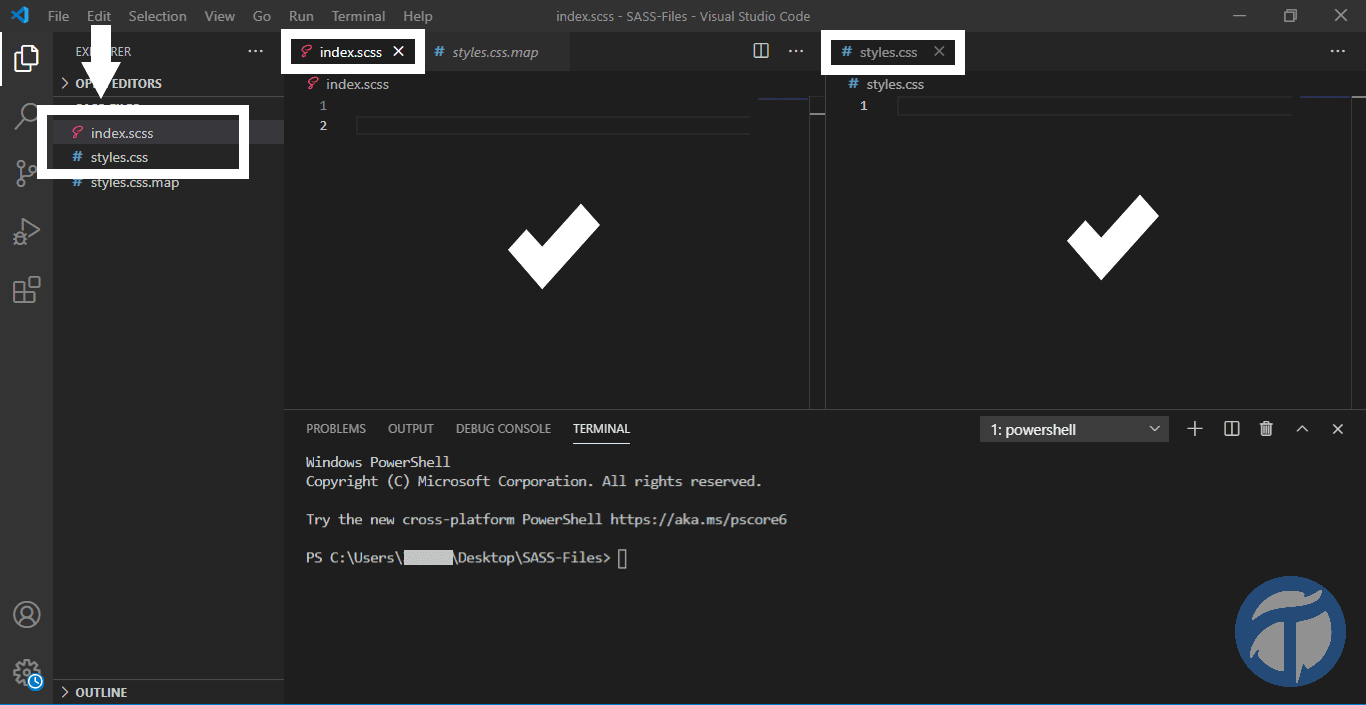Open Explorer panel more actions ellipsis

[256, 51]
